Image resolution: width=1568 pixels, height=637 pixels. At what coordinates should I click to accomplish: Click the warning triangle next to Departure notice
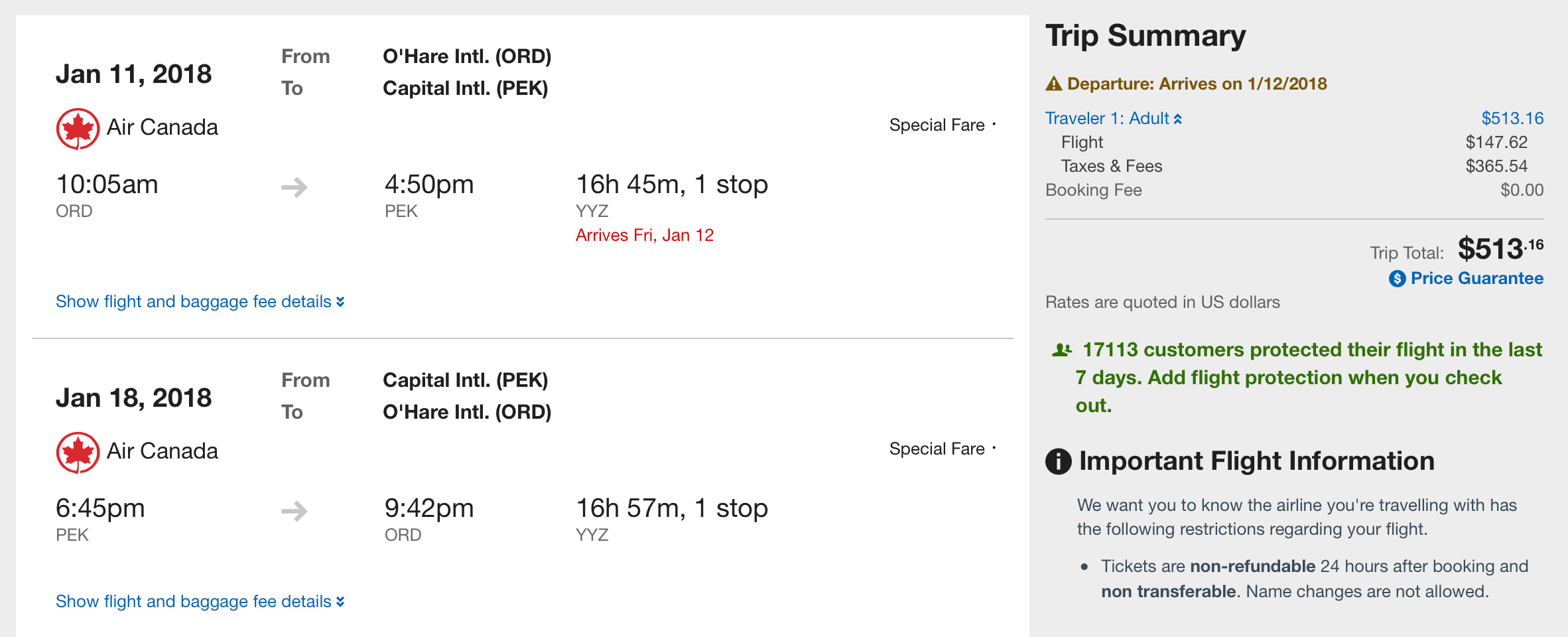pyautogui.click(x=1053, y=84)
